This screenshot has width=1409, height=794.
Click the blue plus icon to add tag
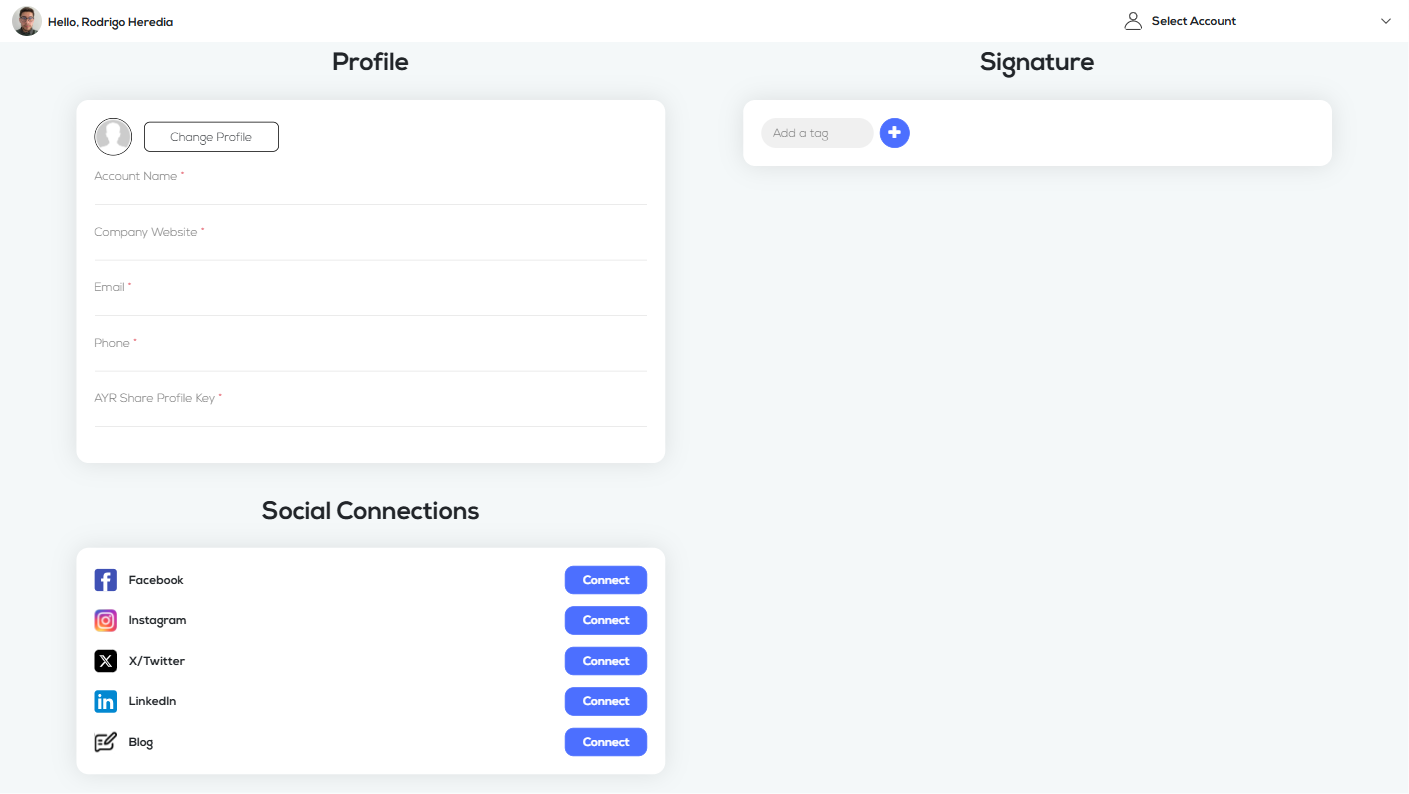coord(894,132)
